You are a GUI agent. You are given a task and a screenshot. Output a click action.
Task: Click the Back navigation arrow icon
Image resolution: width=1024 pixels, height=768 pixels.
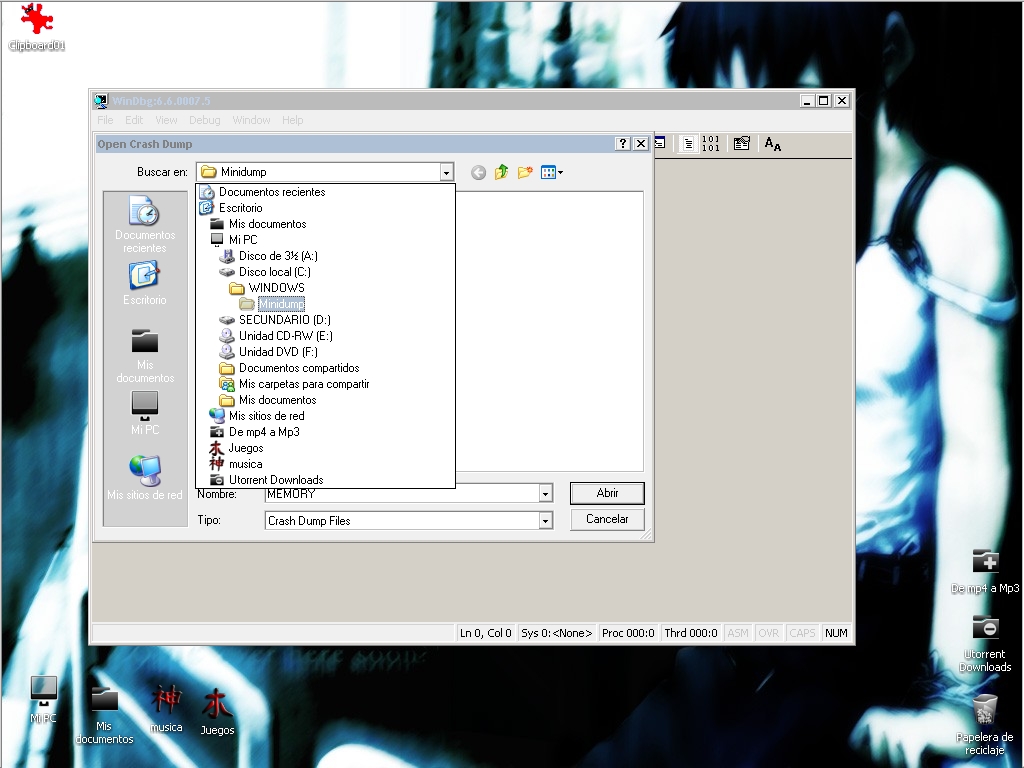[478, 172]
